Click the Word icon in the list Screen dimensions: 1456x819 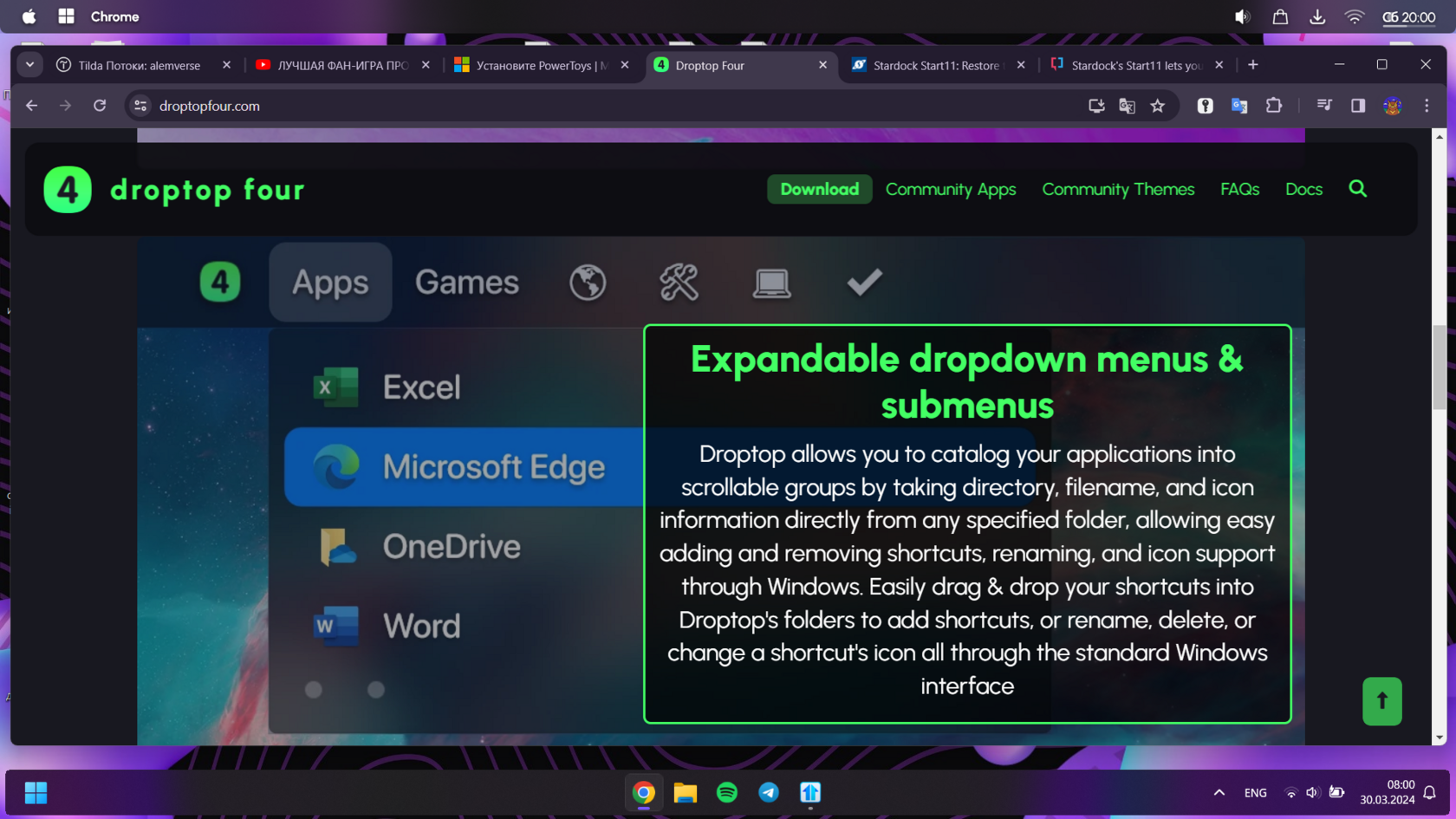point(335,627)
